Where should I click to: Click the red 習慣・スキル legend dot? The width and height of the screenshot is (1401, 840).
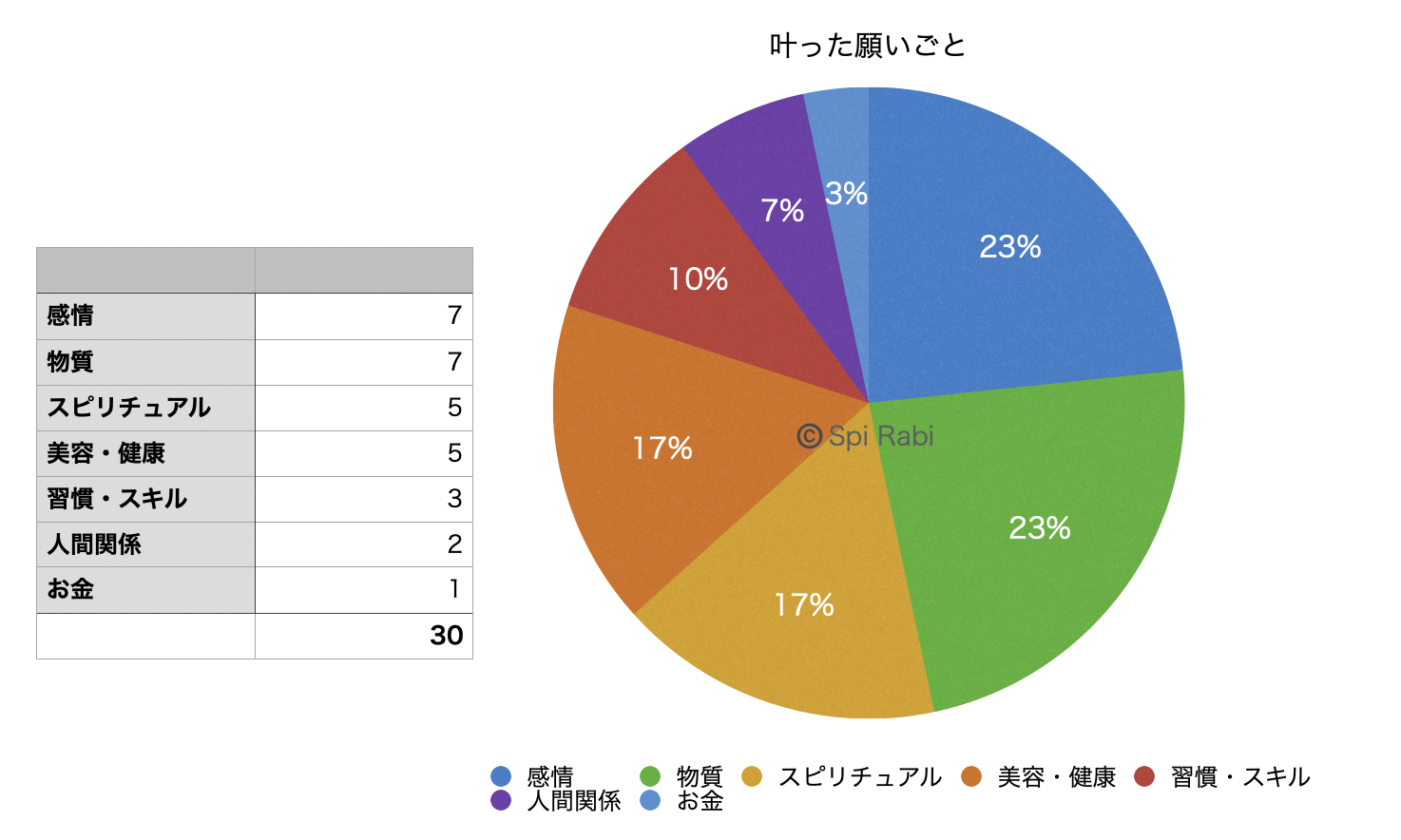click(1144, 776)
